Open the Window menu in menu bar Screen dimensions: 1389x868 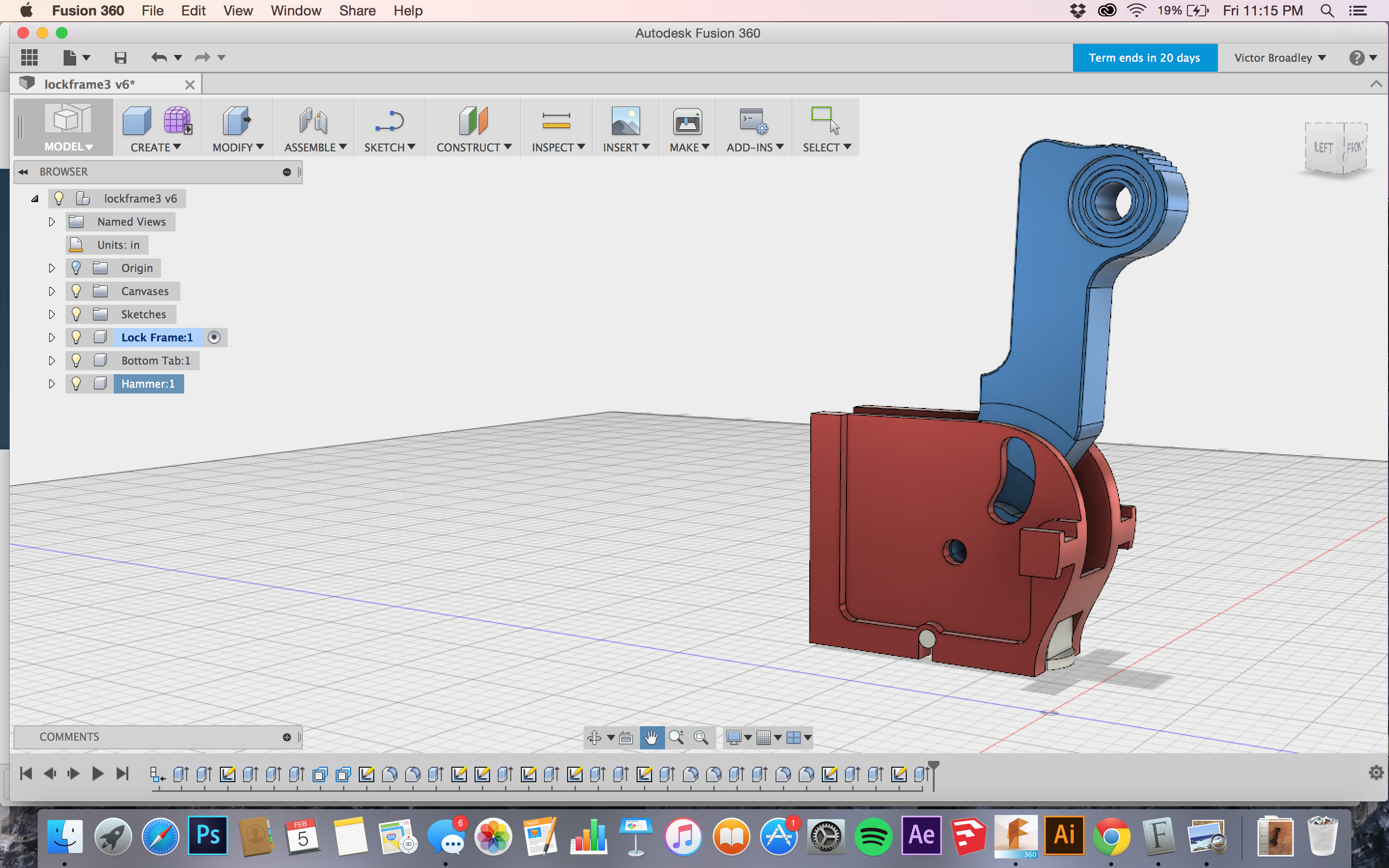click(x=296, y=10)
